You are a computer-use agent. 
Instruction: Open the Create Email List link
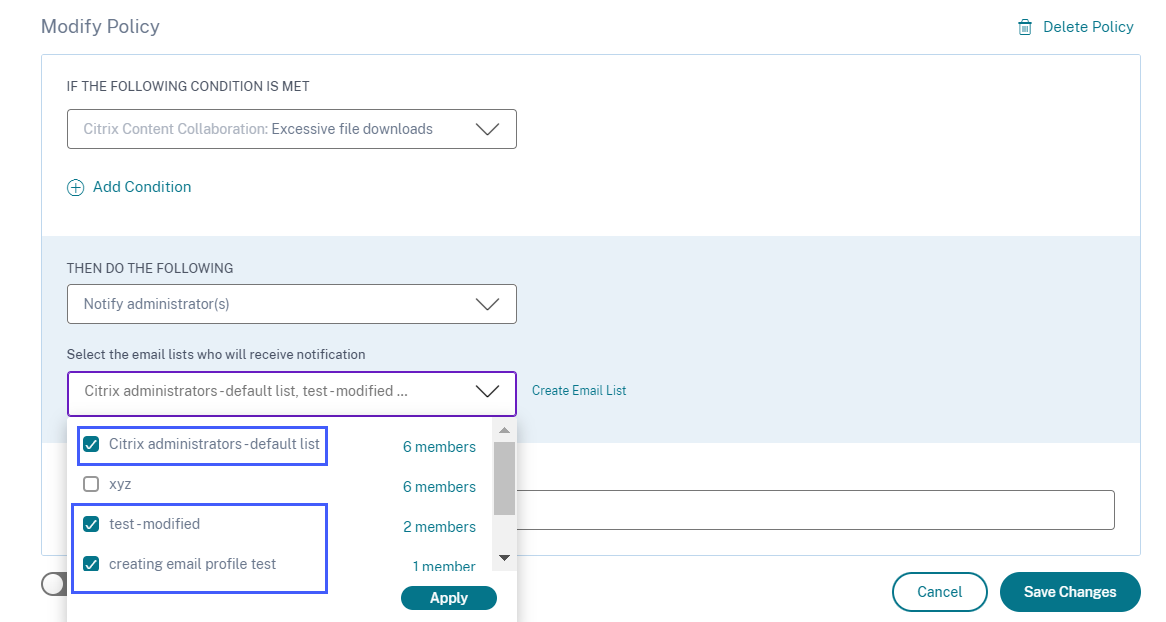point(579,391)
